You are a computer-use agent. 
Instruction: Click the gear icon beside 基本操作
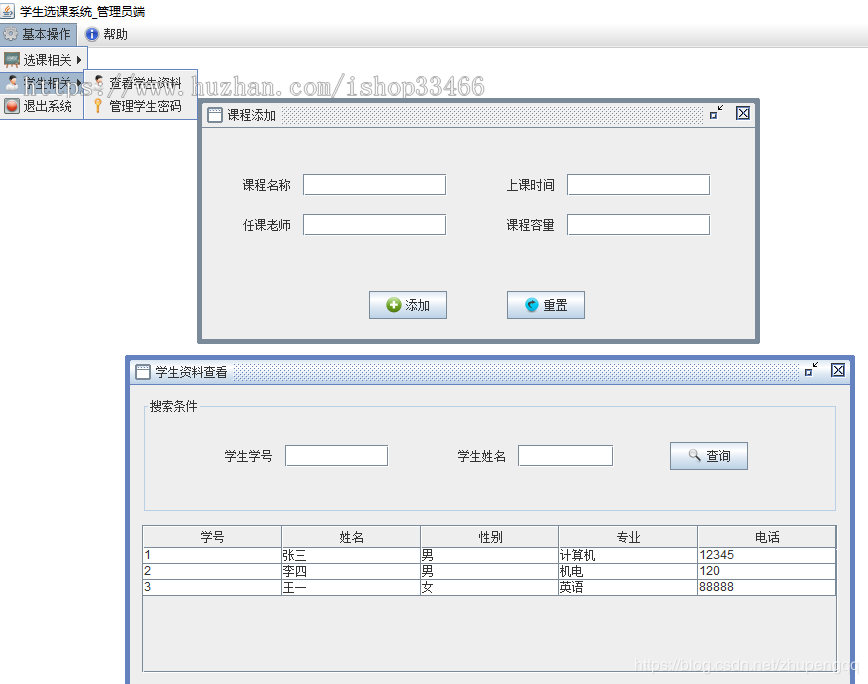tap(11, 34)
